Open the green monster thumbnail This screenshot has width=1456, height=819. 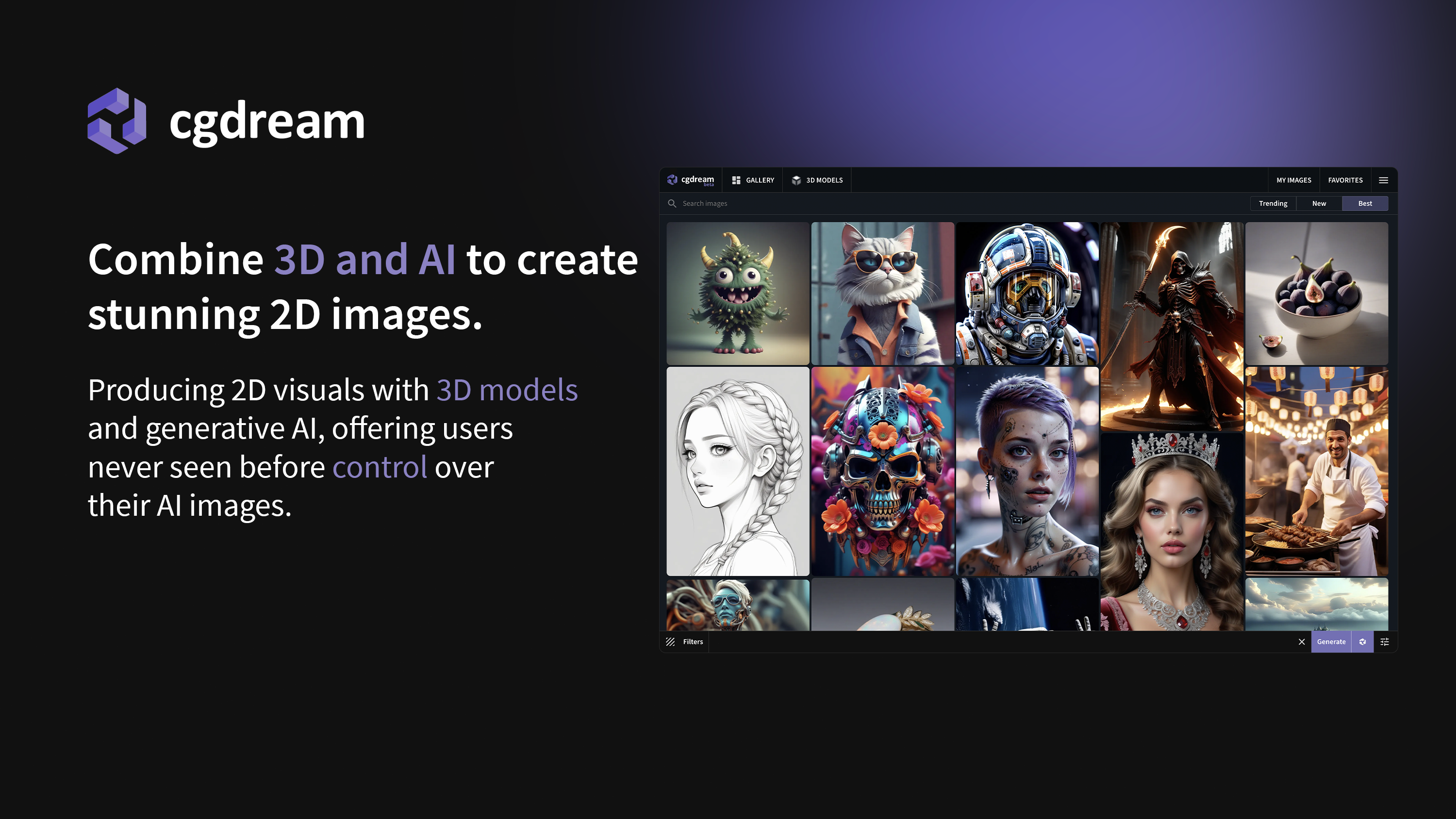pyautogui.click(x=738, y=293)
